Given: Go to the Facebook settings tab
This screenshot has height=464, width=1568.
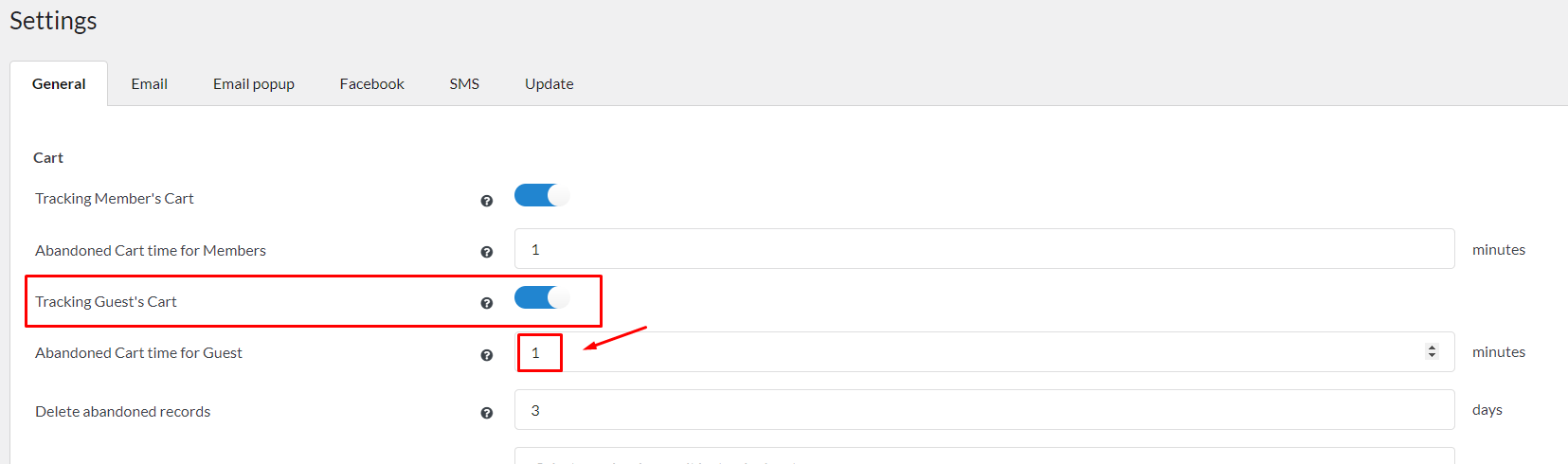Looking at the screenshot, I should click(x=372, y=84).
